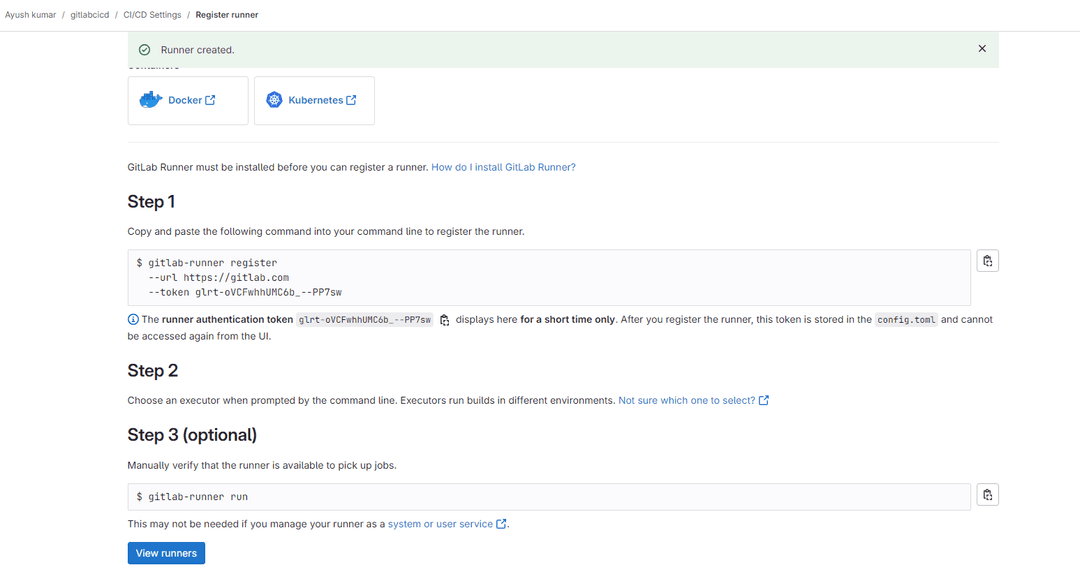Click the View runners button
This screenshot has height=582, width=1080.
coord(166,553)
